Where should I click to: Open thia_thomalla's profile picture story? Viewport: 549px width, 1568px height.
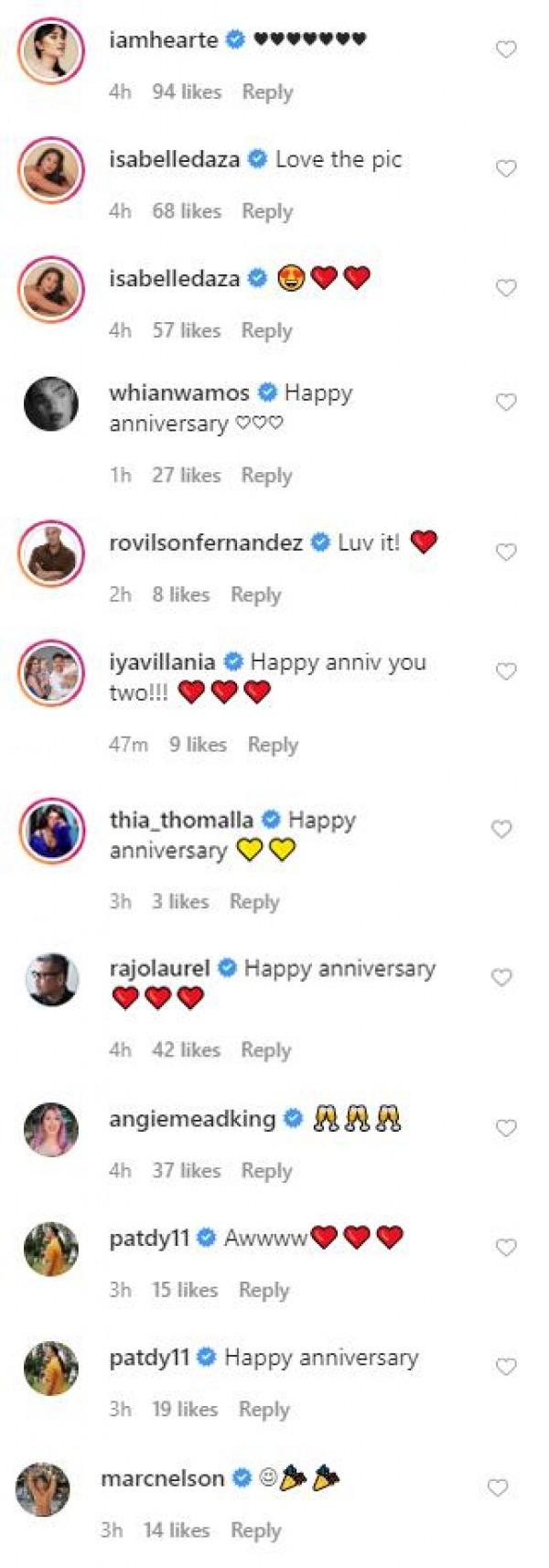[x=51, y=831]
